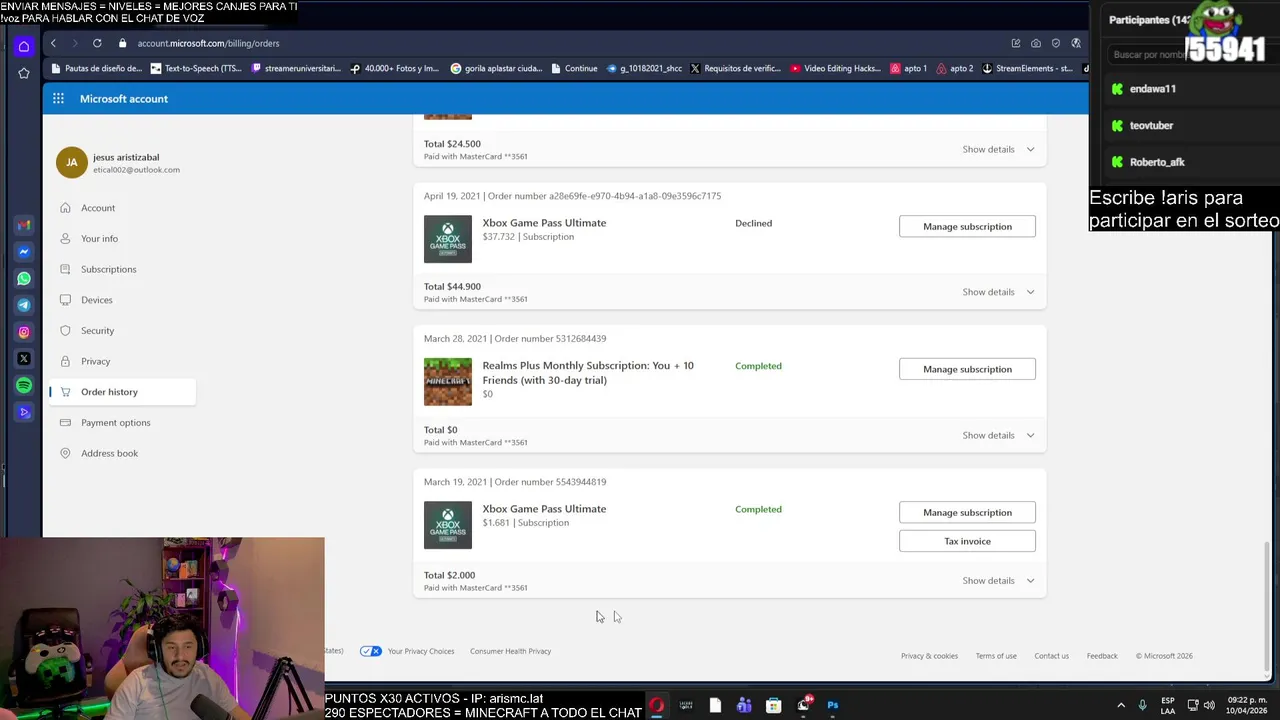
Task: Open the Video Editing Hacks bookmark
Action: [x=835, y=69]
